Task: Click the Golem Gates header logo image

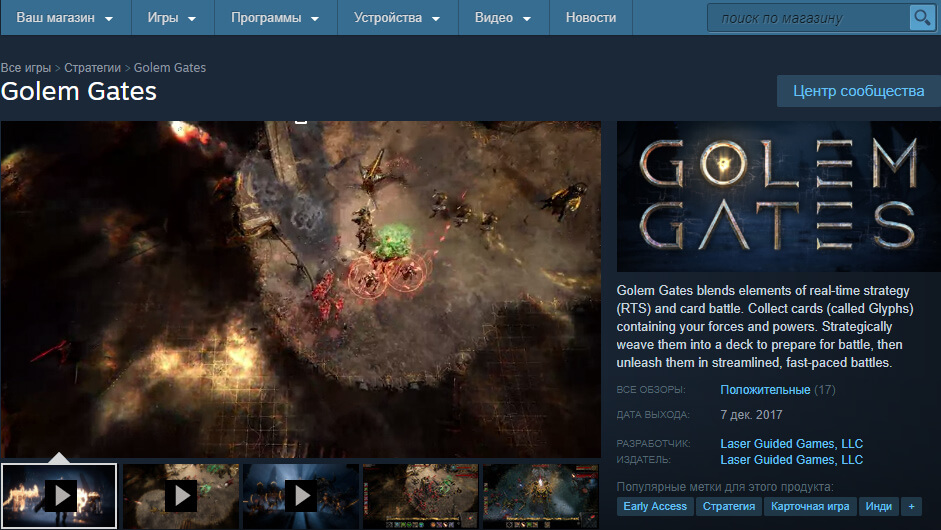Action: click(778, 196)
